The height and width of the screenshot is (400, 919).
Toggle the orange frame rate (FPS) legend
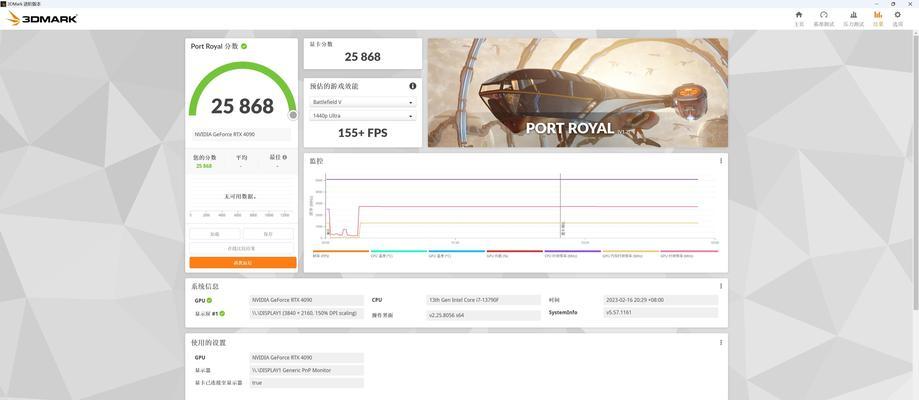click(x=341, y=253)
